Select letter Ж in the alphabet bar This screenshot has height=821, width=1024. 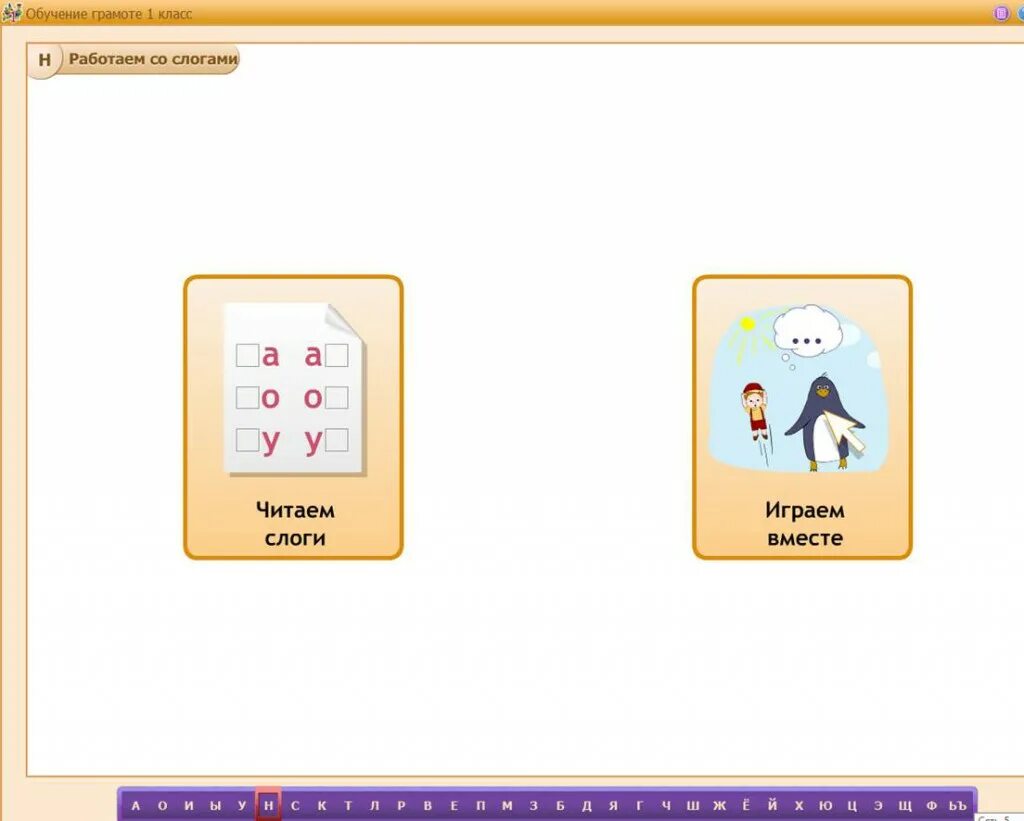point(720,805)
